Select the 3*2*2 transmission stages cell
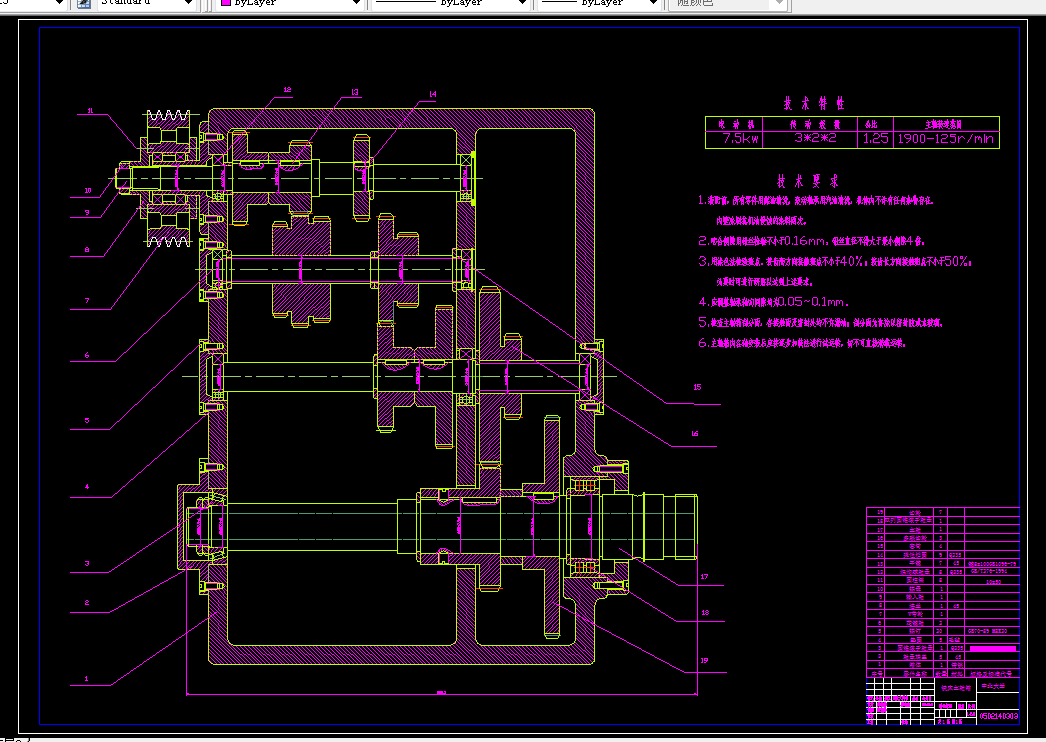The image size is (1046, 742). [x=811, y=139]
